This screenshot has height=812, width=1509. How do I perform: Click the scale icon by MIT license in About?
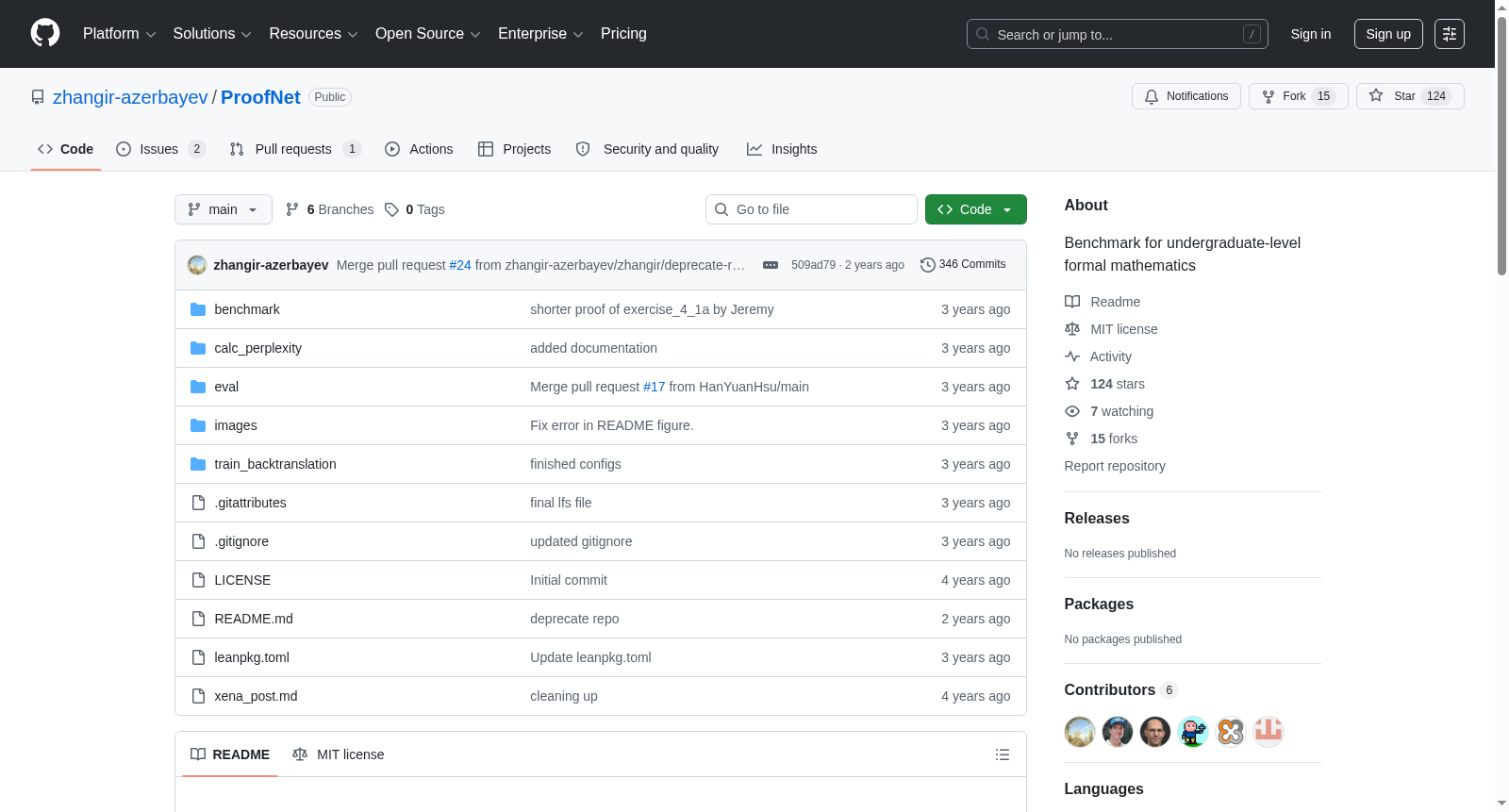point(1072,329)
